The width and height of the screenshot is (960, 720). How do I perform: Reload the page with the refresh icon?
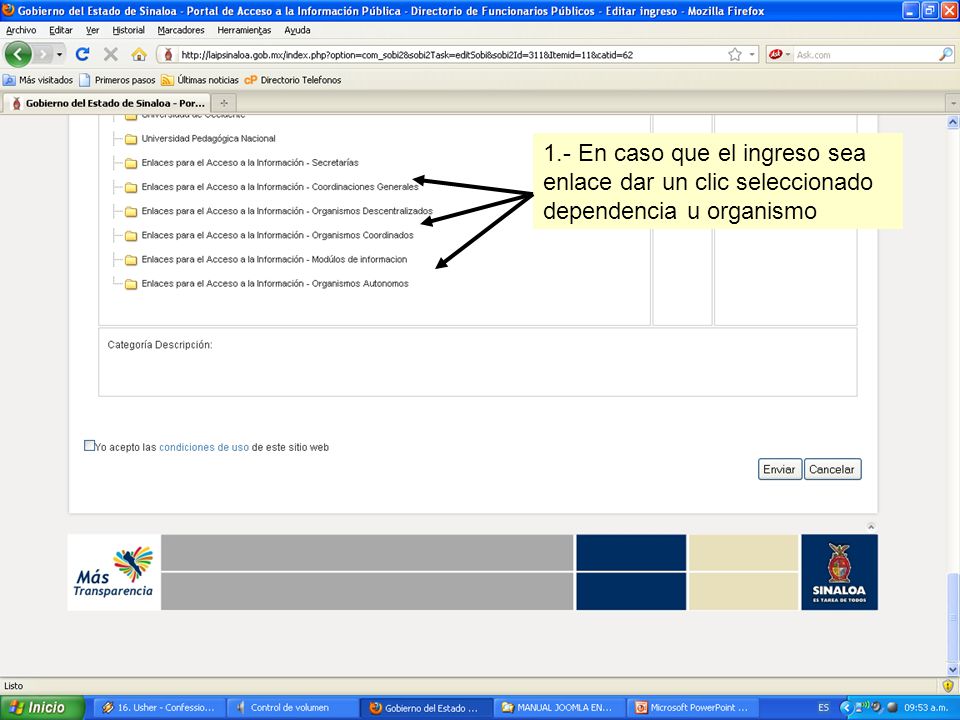pos(82,54)
